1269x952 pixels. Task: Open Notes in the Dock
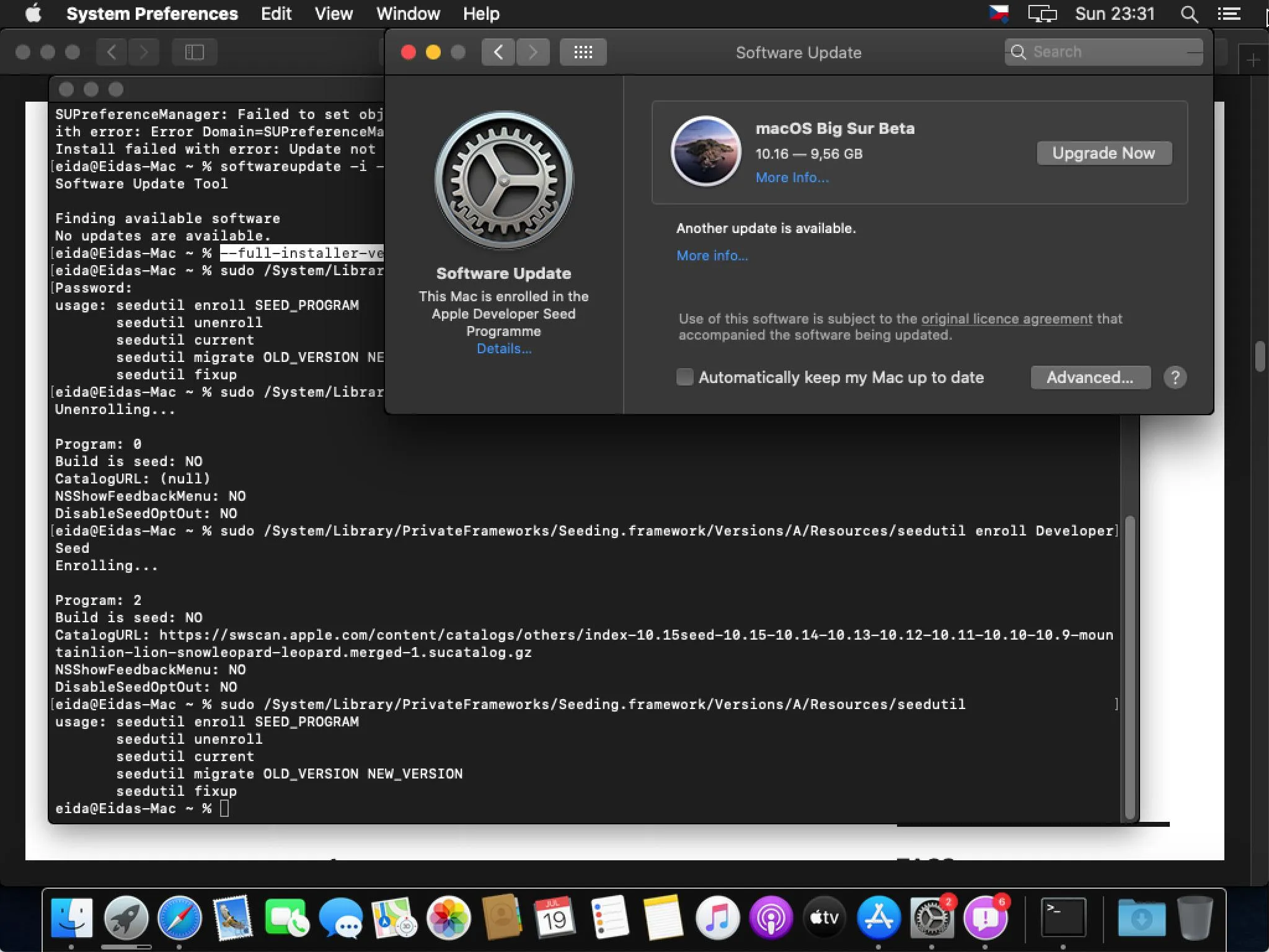point(663,918)
